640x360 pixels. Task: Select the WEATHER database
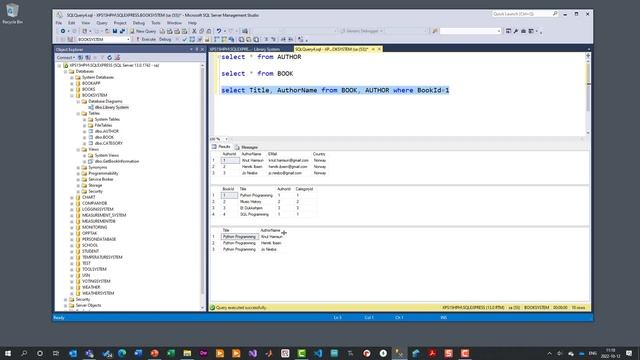[91, 287]
